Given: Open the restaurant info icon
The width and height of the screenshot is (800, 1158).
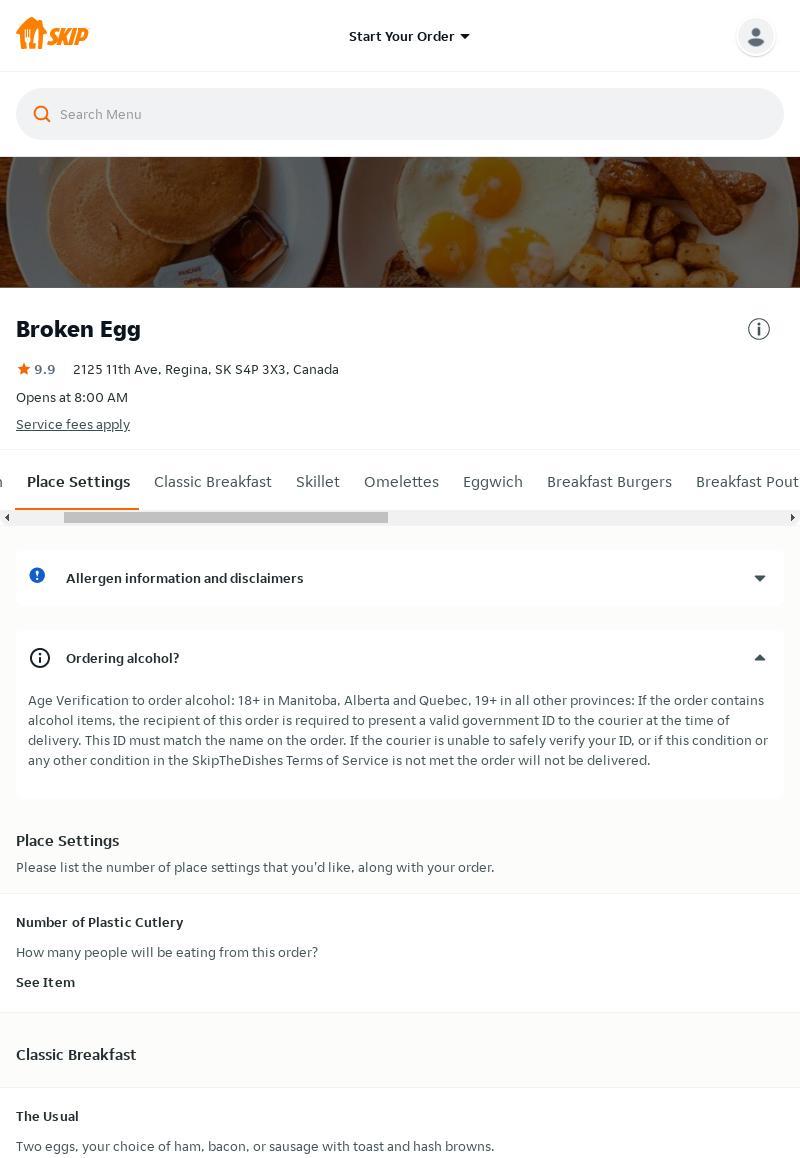Looking at the screenshot, I should [759, 329].
